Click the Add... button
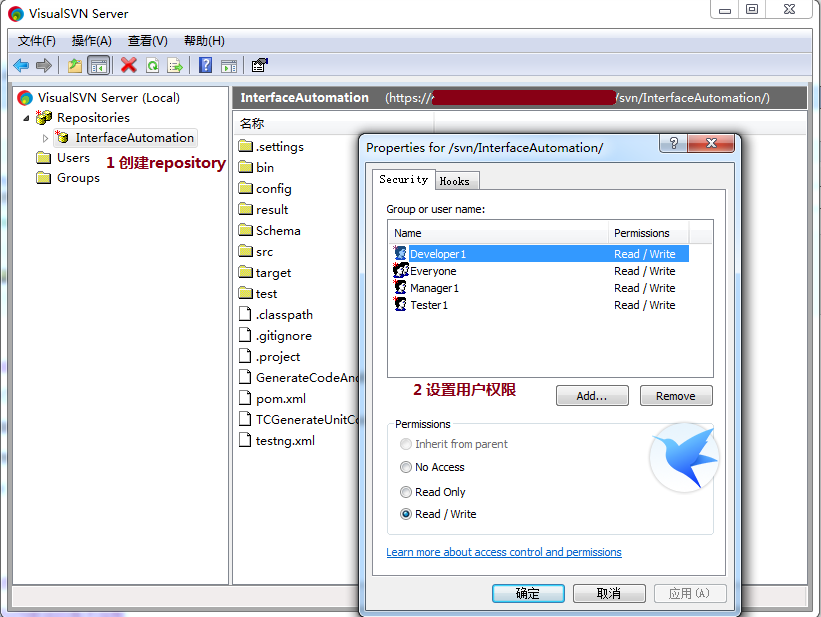821x617 pixels. tap(592, 395)
